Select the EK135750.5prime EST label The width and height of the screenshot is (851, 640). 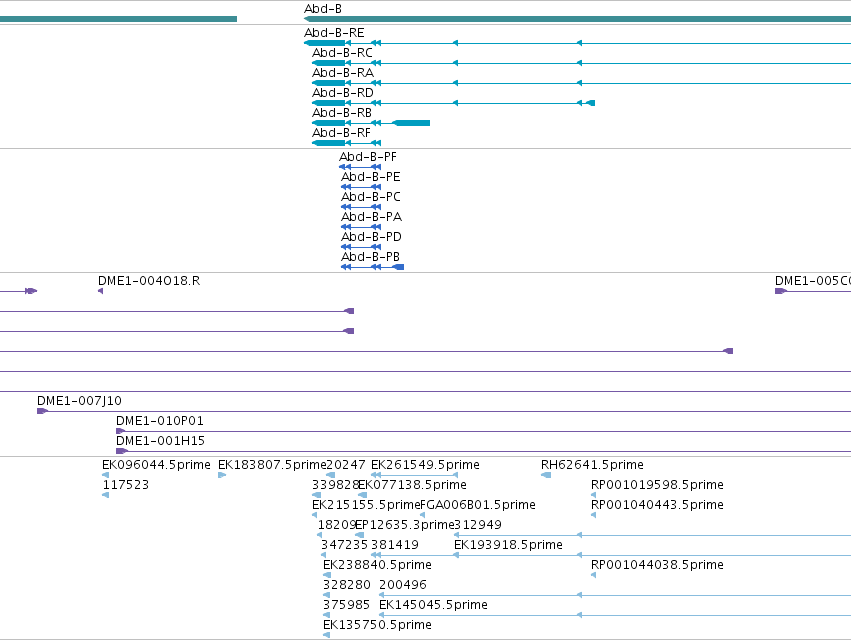pyautogui.click(x=377, y=625)
